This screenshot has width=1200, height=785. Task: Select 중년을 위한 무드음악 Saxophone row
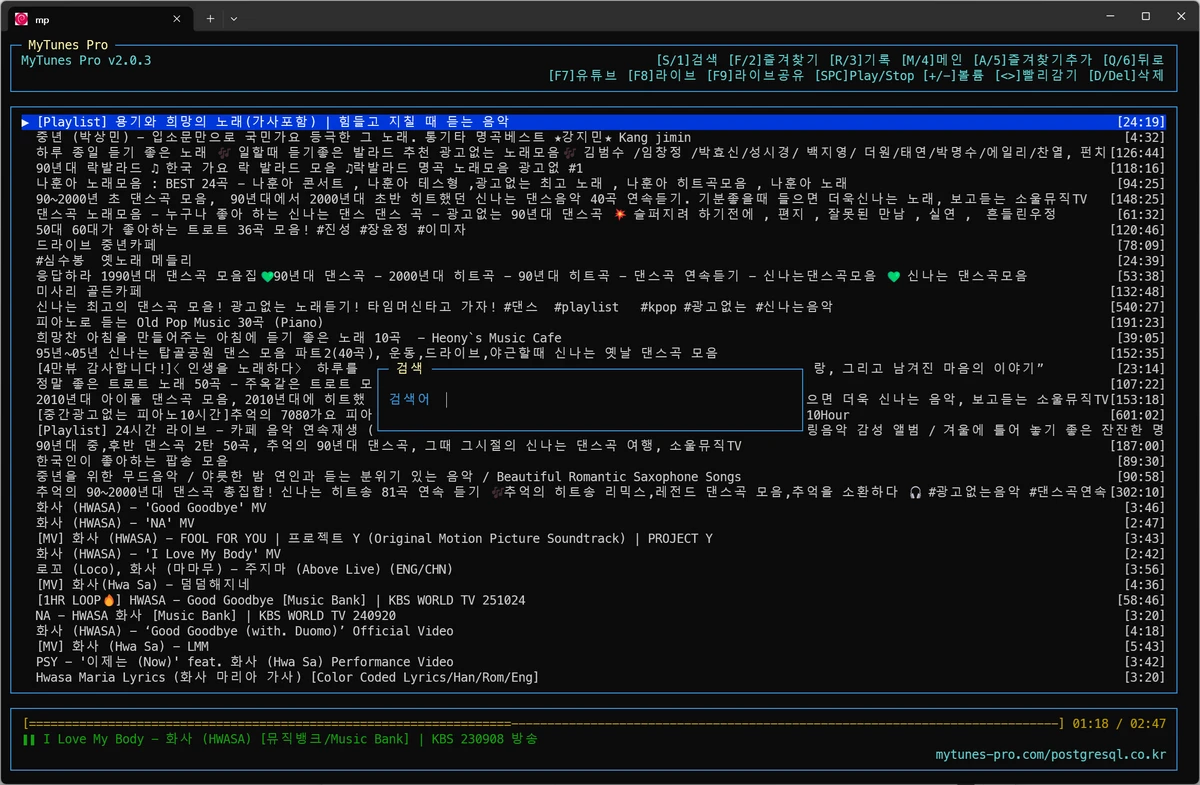coord(593,477)
